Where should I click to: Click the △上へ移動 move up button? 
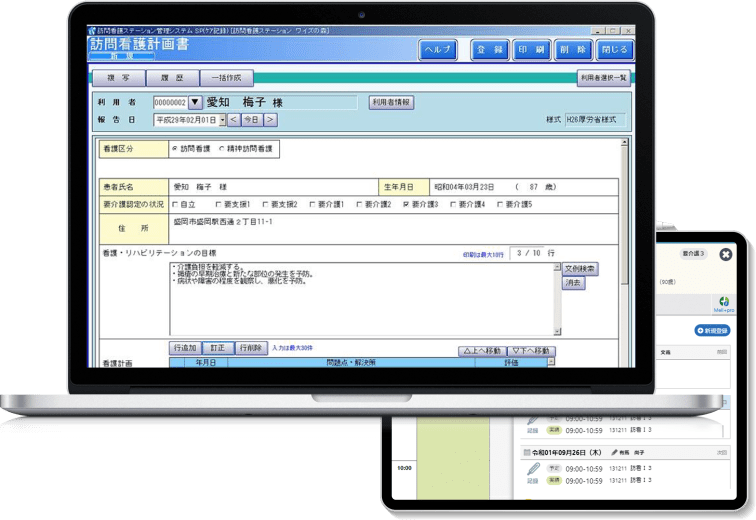point(482,351)
